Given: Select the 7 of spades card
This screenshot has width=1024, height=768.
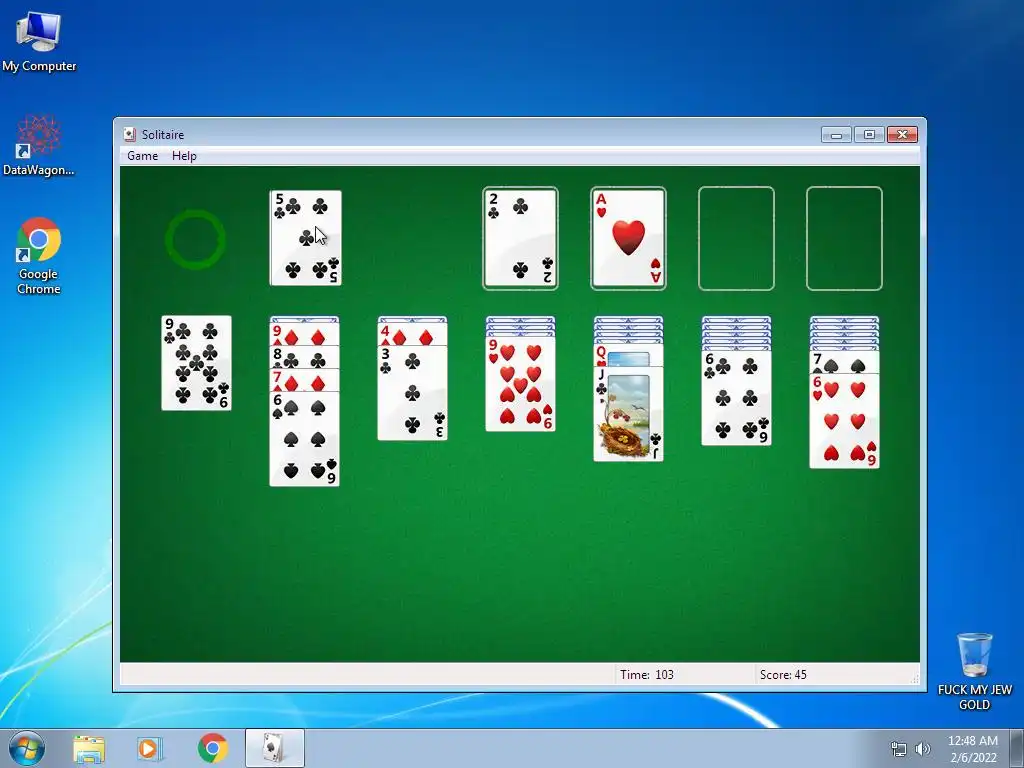Looking at the screenshot, I should point(844,362).
